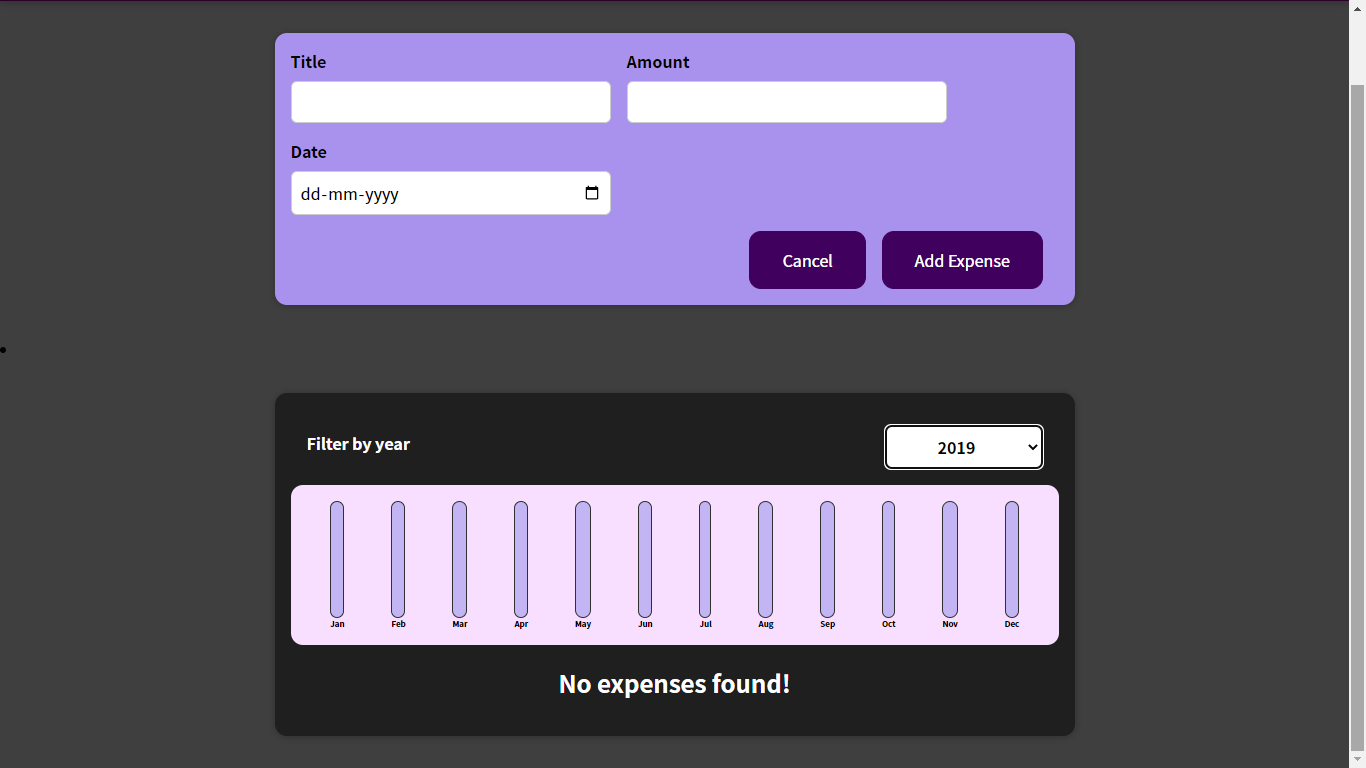The image size is (1366, 768).
Task: Click the 'No expenses found!' message
Action: [674, 684]
